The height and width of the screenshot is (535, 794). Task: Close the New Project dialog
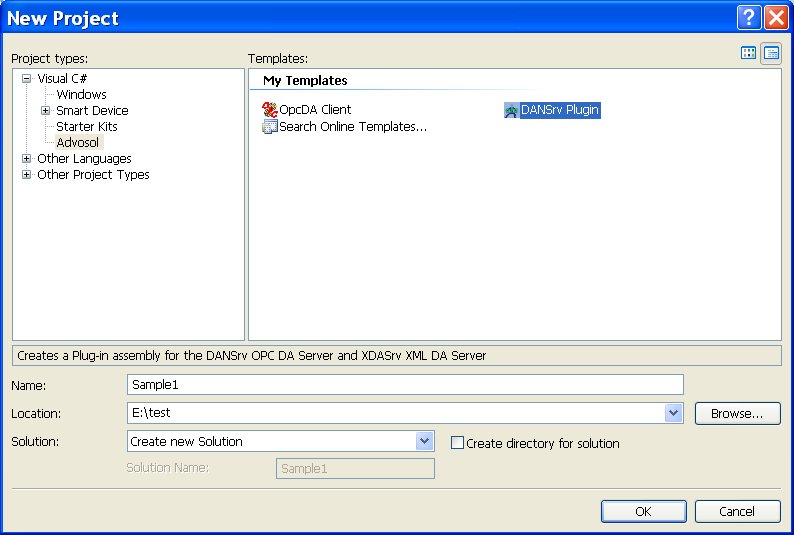pyautogui.click(x=776, y=18)
